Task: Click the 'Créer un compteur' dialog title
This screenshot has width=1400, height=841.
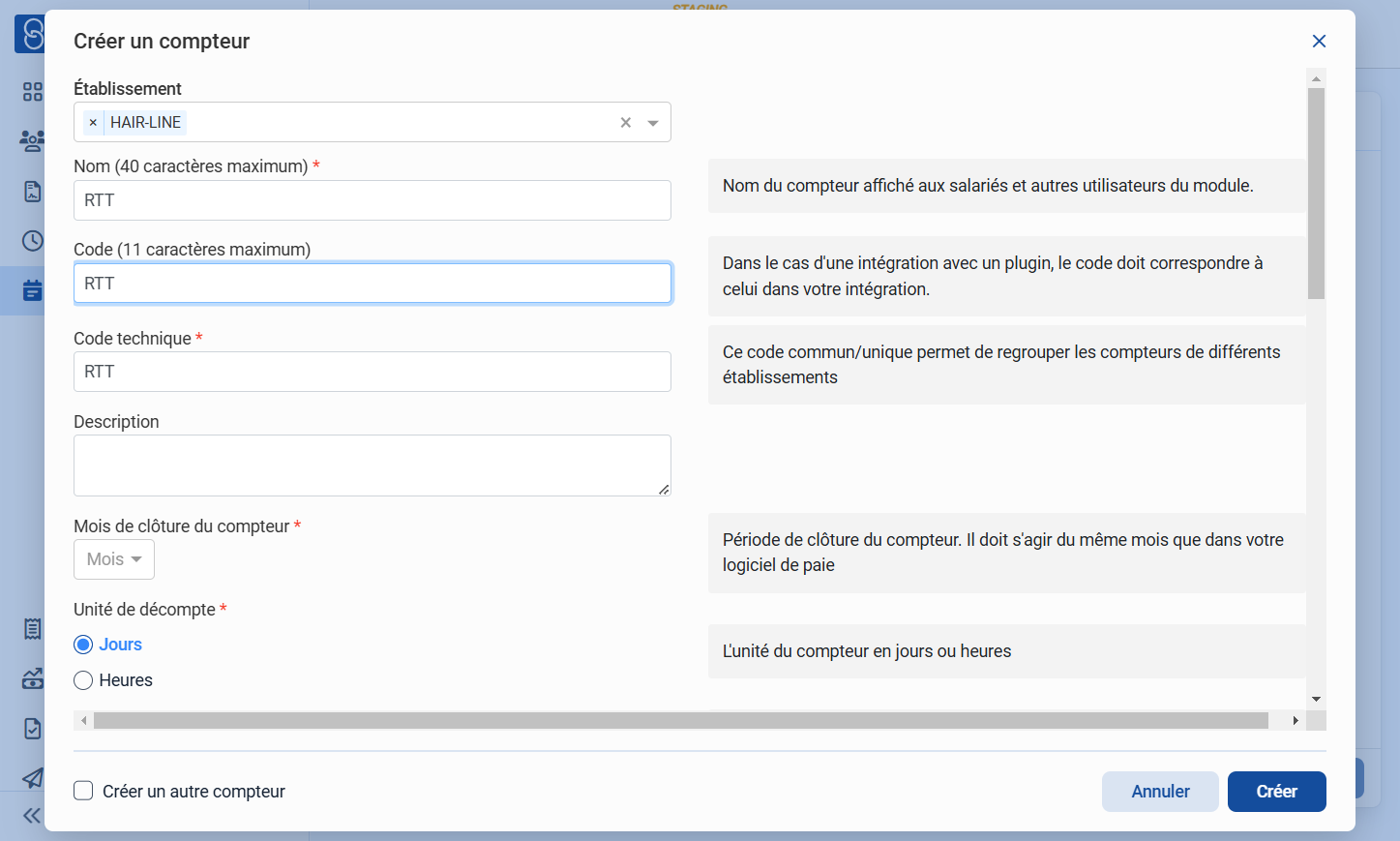Action: click(x=162, y=41)
